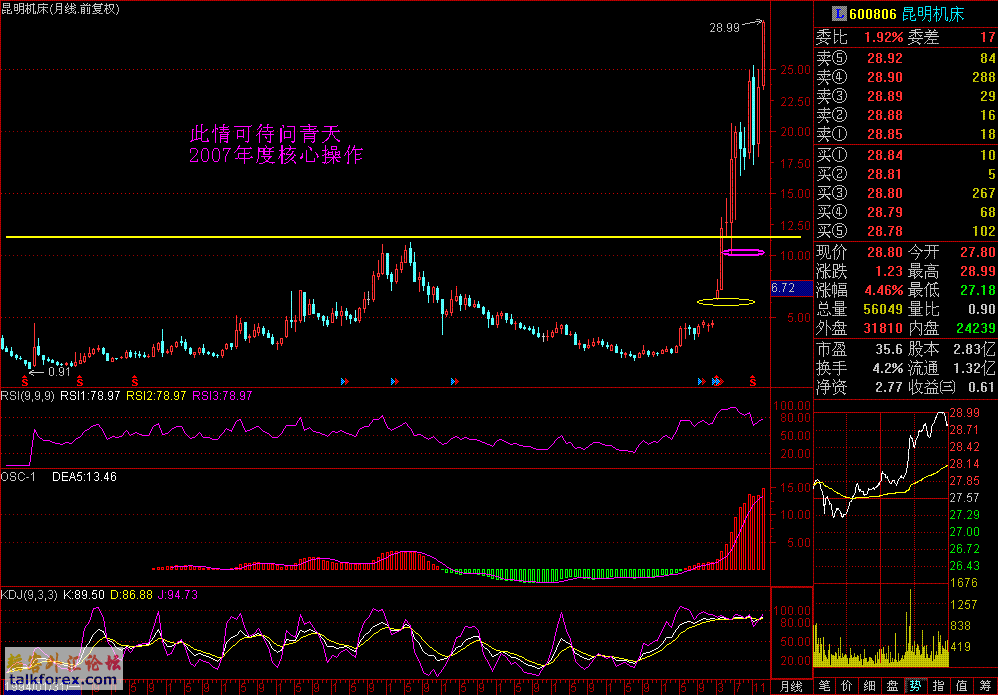The height and width of the screenshot is (695, 998).
Task: Select the highlighted 势 tab
Action: [x=916, y=686]
